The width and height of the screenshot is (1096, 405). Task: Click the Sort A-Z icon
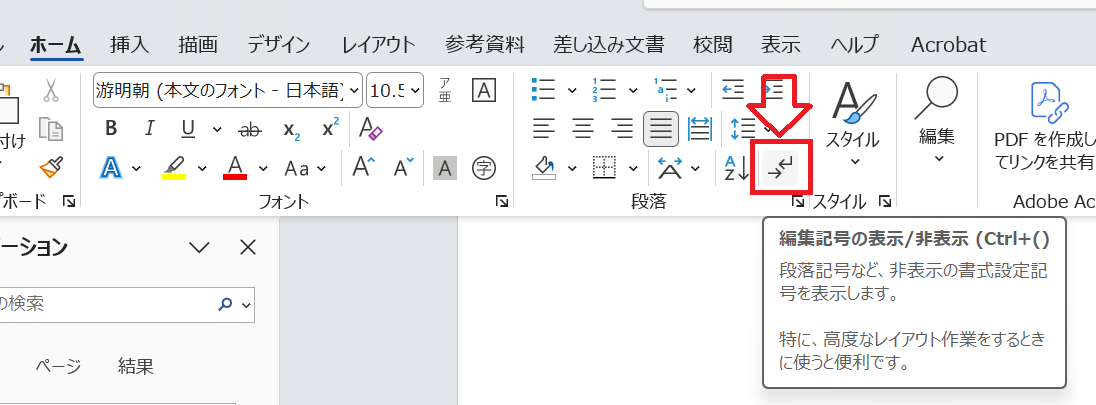coord(737,168)
